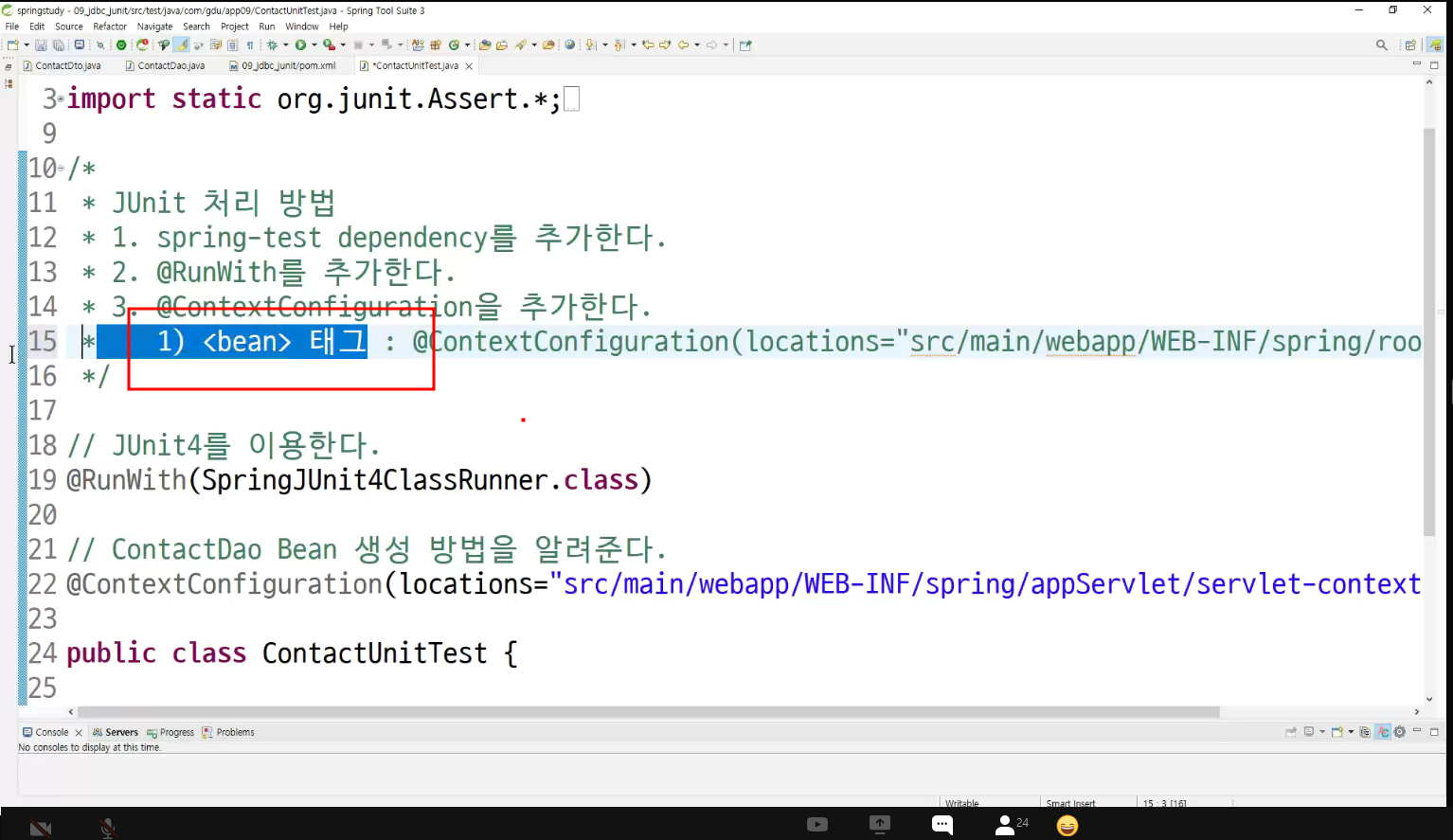Save the current file with the Save icon

[x=41, y=45]
